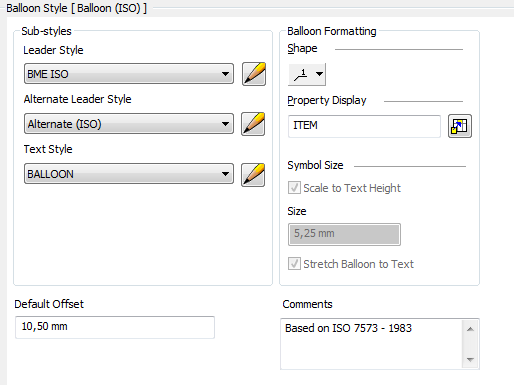Expand the Alternate (ISO) leader style dropdown
514x385 pixels.
tap(129, 124)
